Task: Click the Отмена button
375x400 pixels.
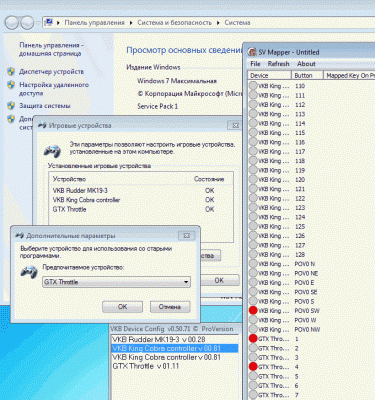Action: click(170, 307)
